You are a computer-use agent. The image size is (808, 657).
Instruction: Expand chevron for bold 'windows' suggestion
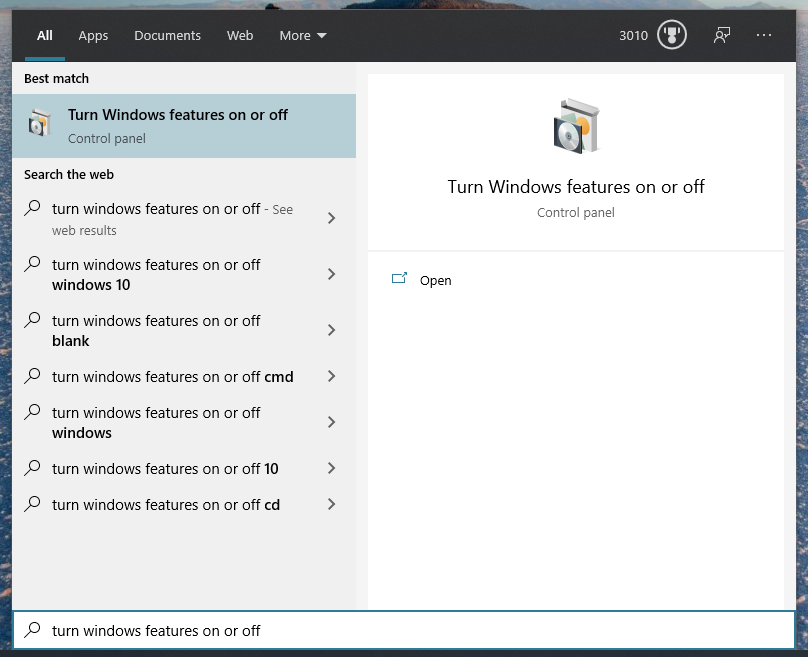tap(331, 422)
